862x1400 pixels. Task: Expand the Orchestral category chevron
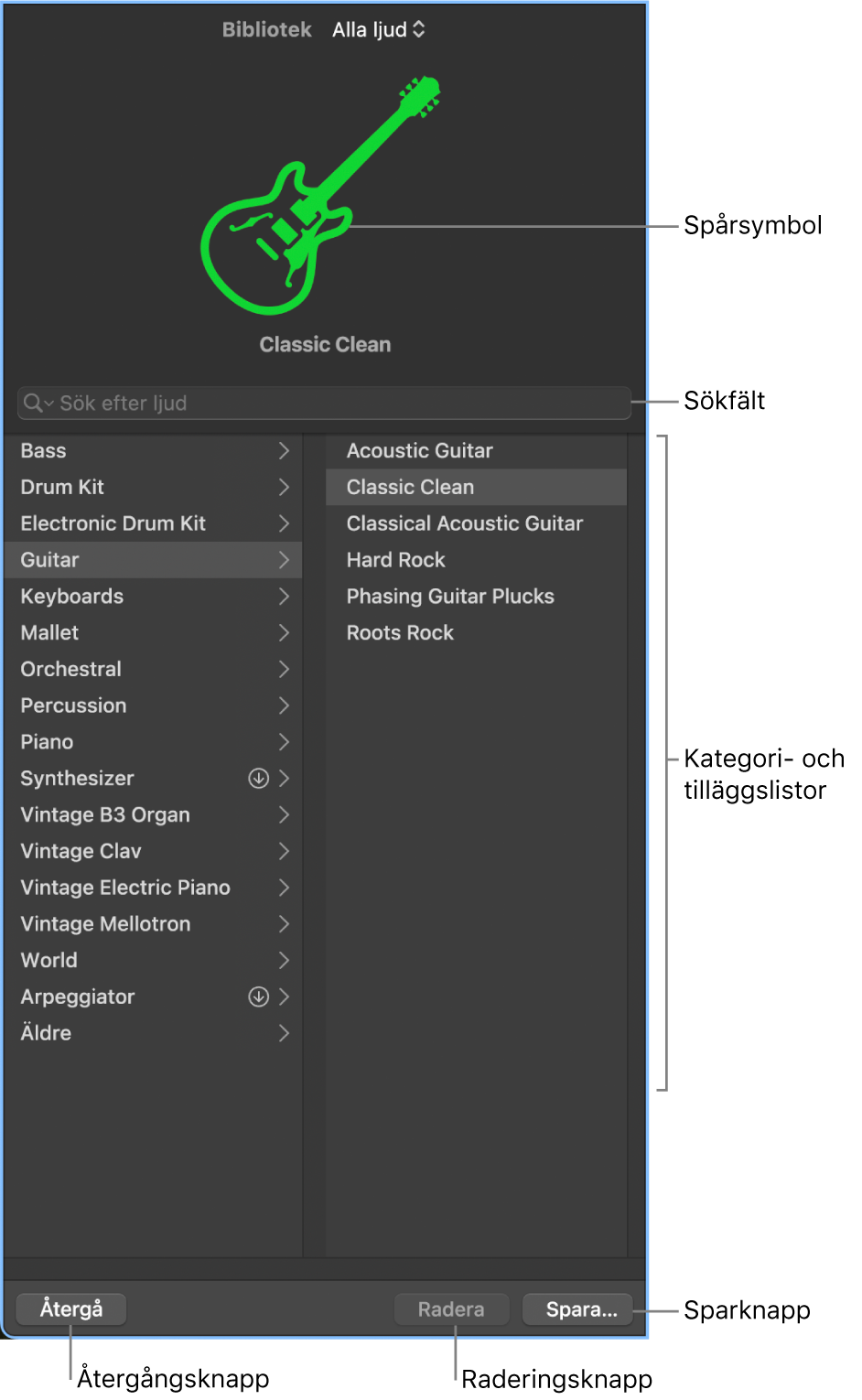[x=284, y=670]
